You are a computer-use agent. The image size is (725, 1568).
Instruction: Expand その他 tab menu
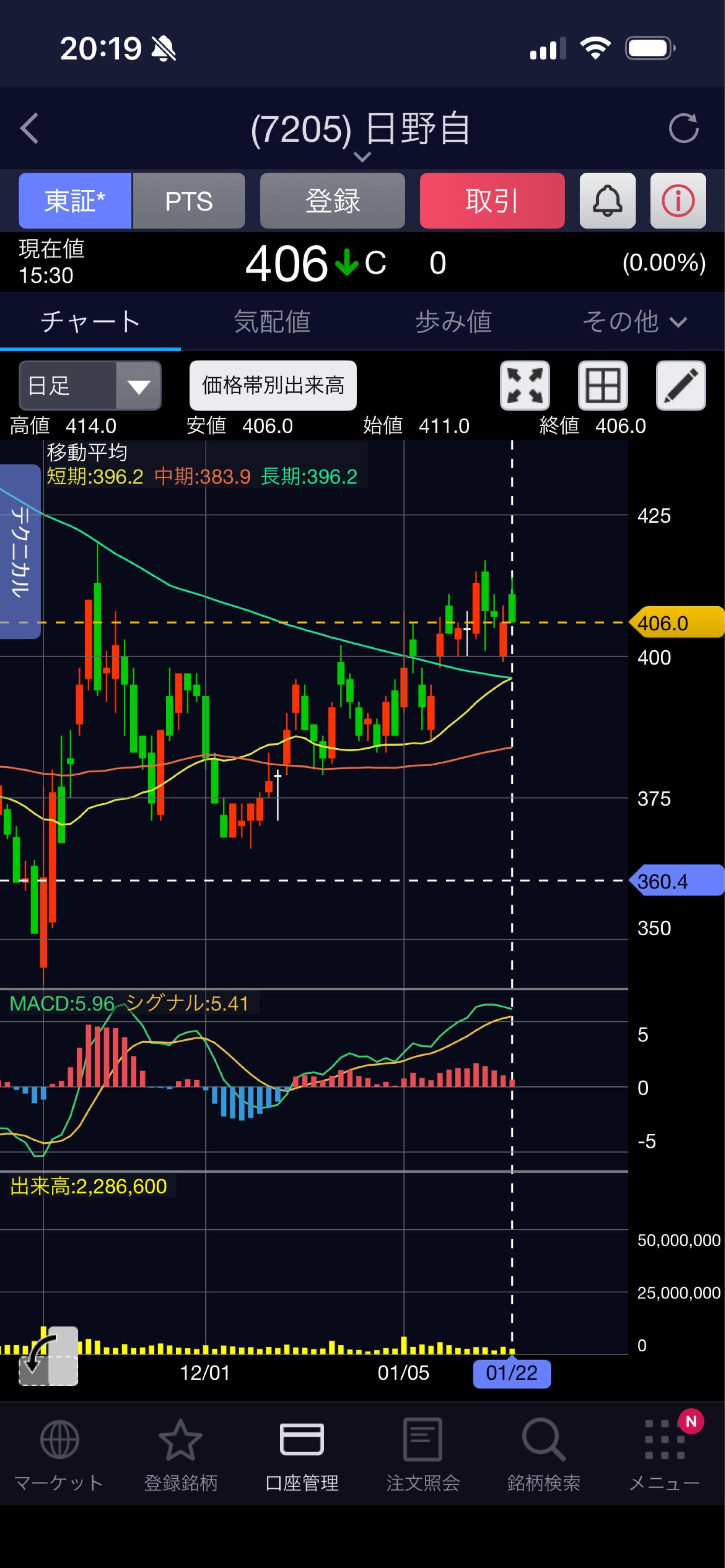pos(634,321)
